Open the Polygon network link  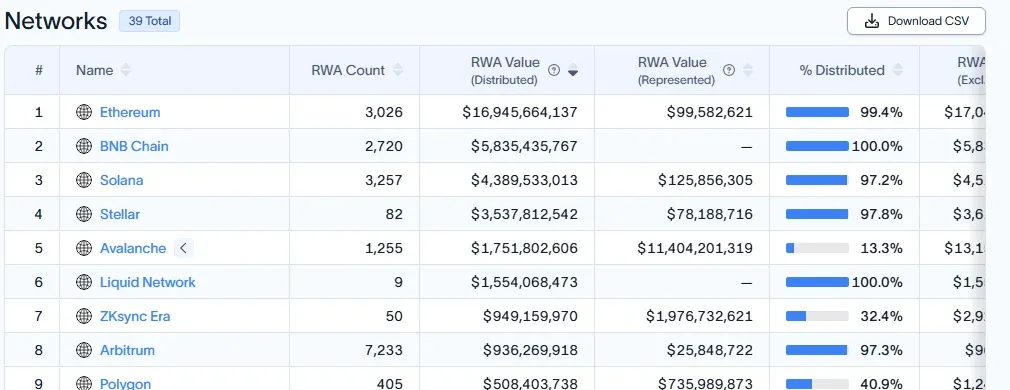[126, 384]
